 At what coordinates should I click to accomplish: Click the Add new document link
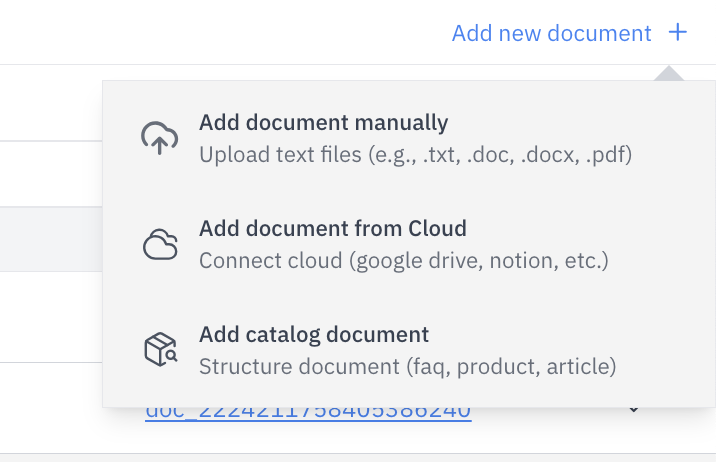551,33
